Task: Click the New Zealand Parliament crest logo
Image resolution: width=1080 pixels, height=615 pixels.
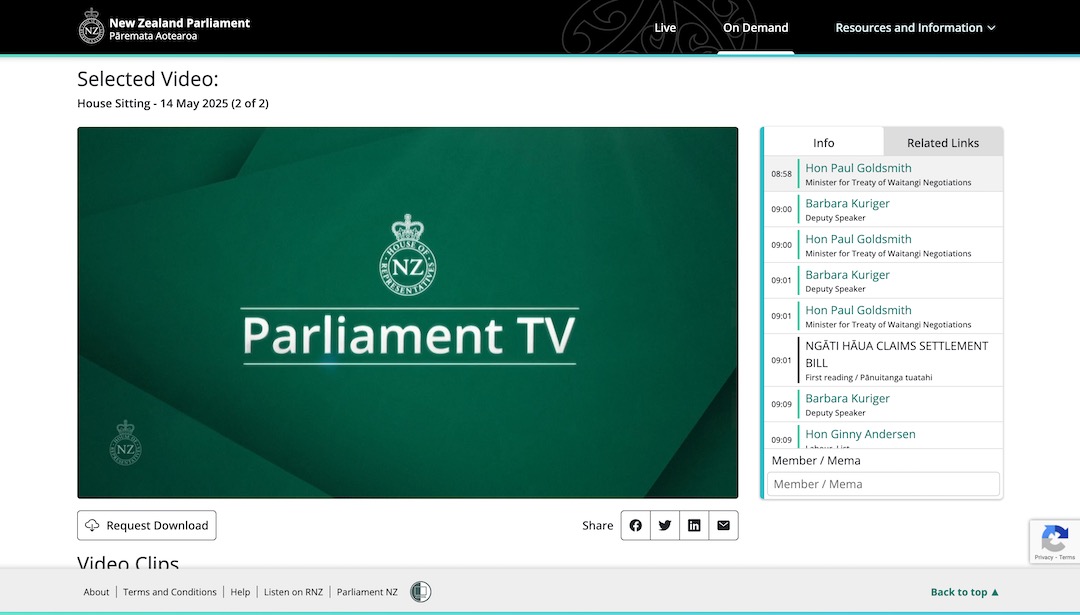Action: coord(91,26)
